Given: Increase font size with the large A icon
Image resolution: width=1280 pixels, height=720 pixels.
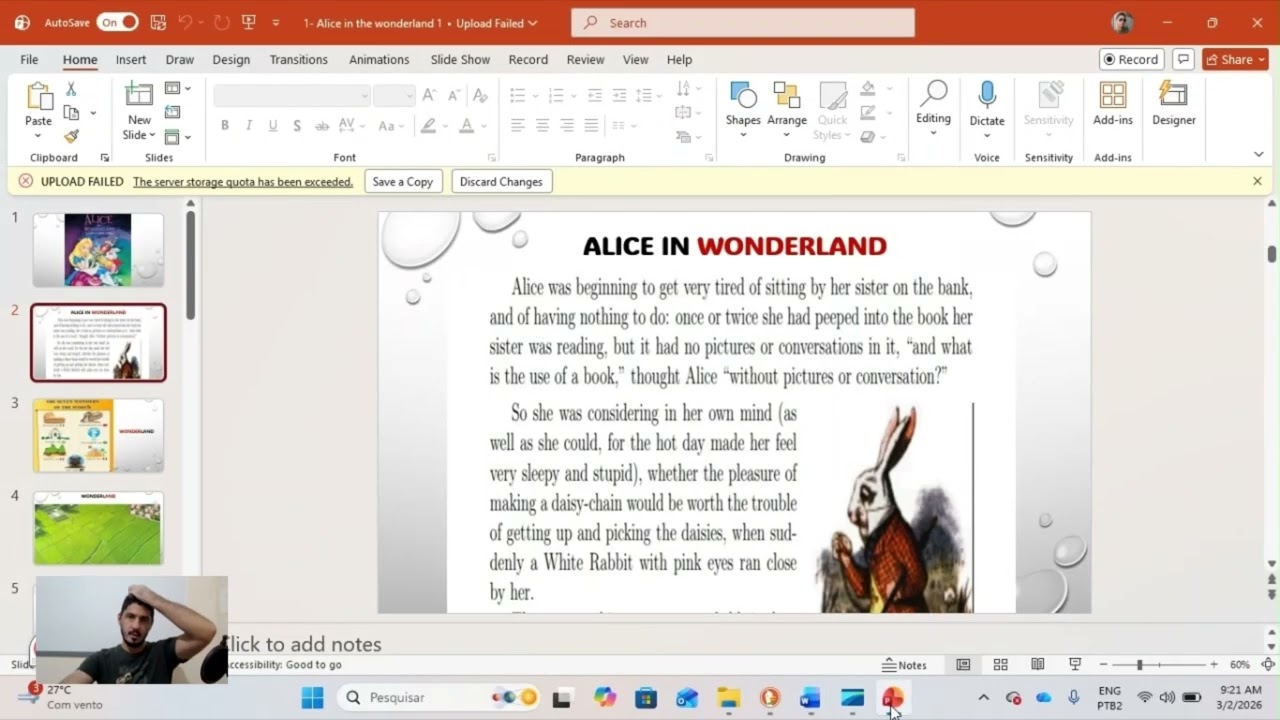Looking at the screenshot, I should click(429, 95).
